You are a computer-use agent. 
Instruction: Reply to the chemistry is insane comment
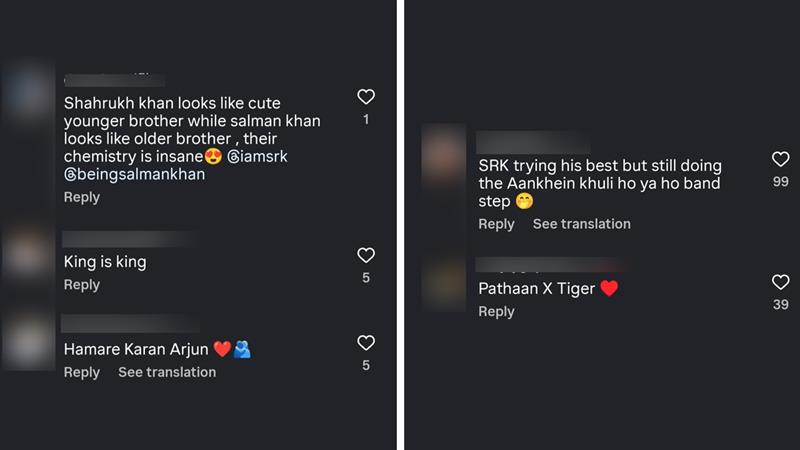(x=82, y=197)
